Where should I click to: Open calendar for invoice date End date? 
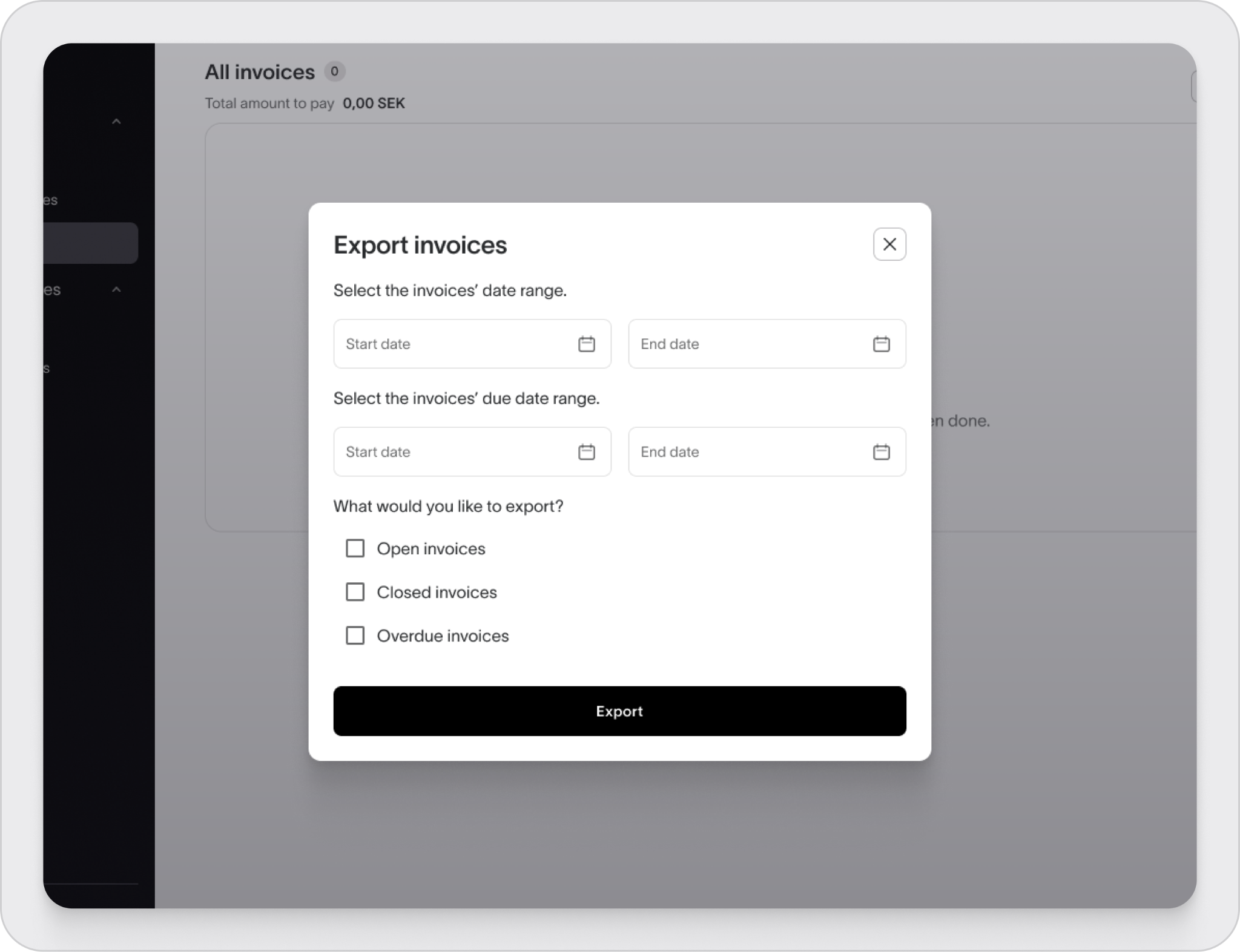pos(881,344)
